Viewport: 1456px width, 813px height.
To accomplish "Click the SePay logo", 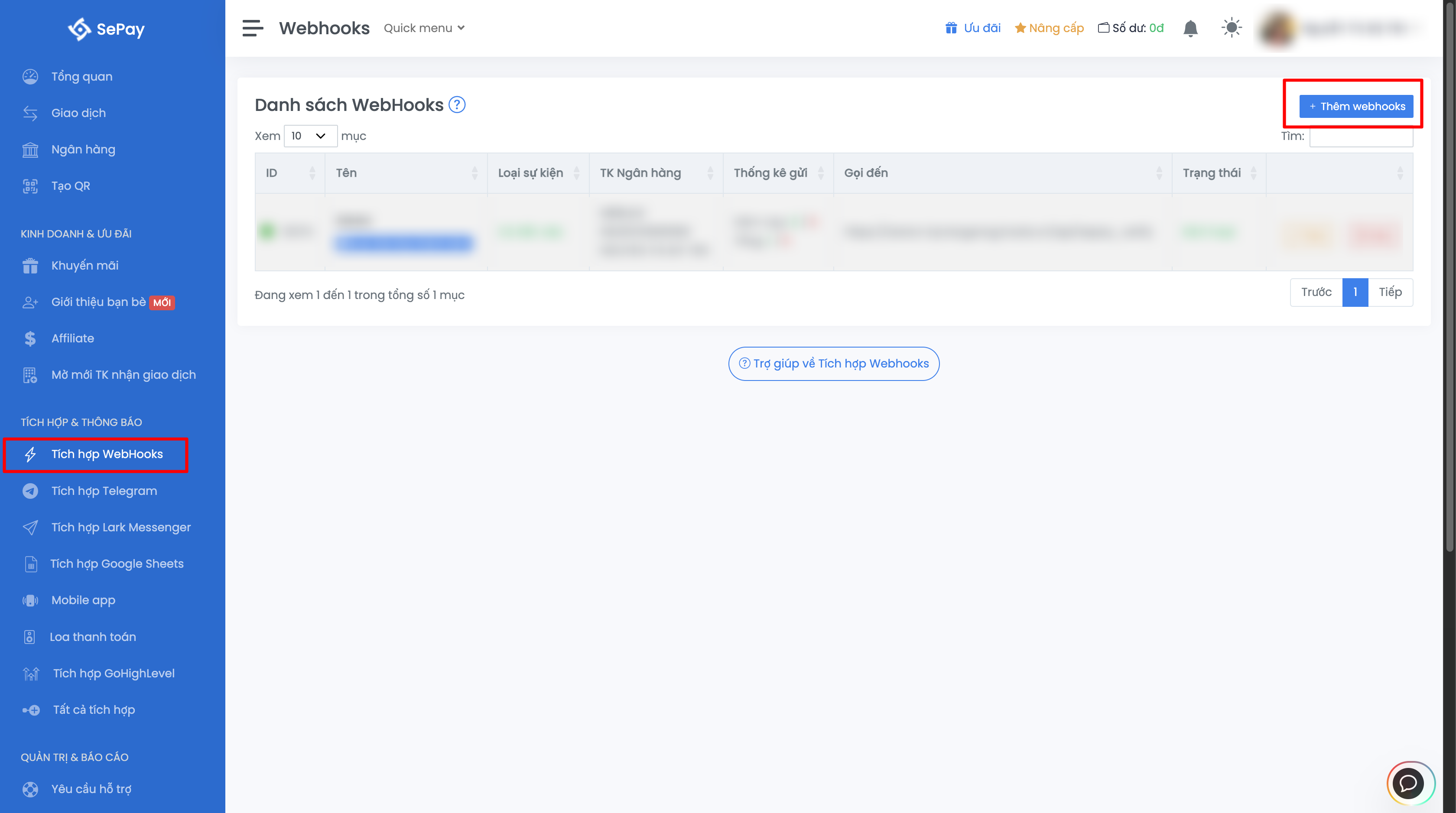I will [x=107, y=29].
